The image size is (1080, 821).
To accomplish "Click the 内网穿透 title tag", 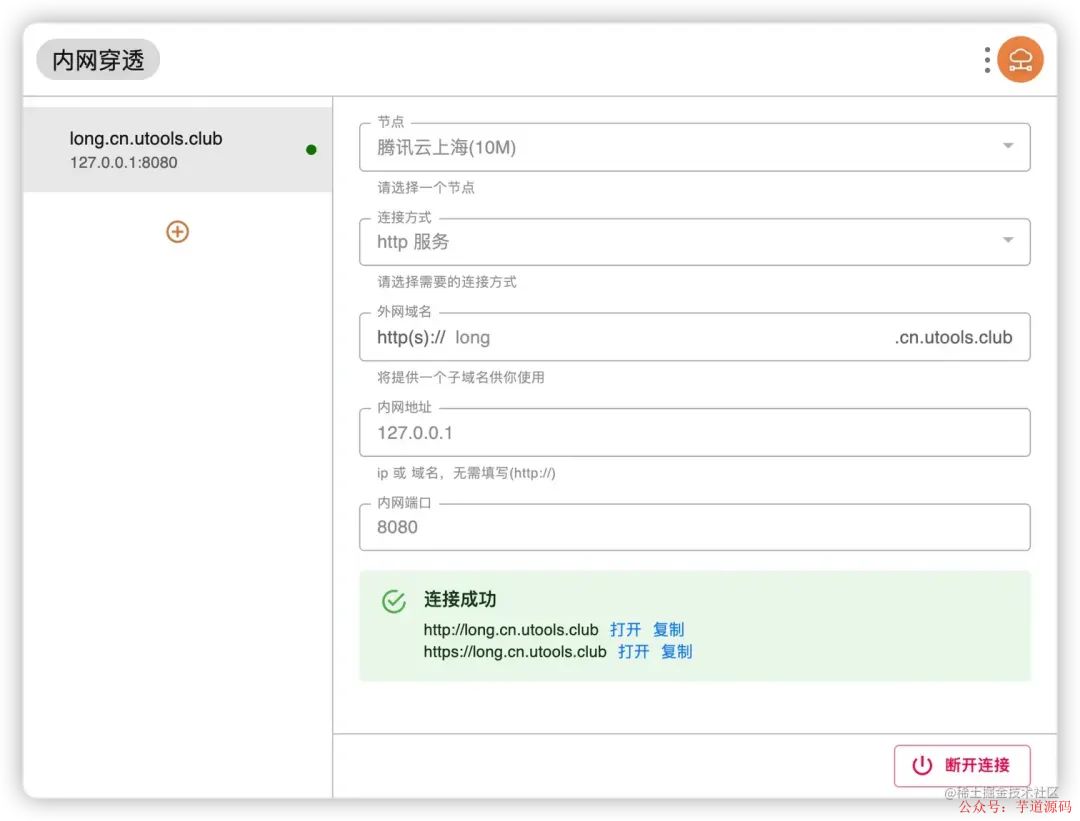I will (98, 60).
